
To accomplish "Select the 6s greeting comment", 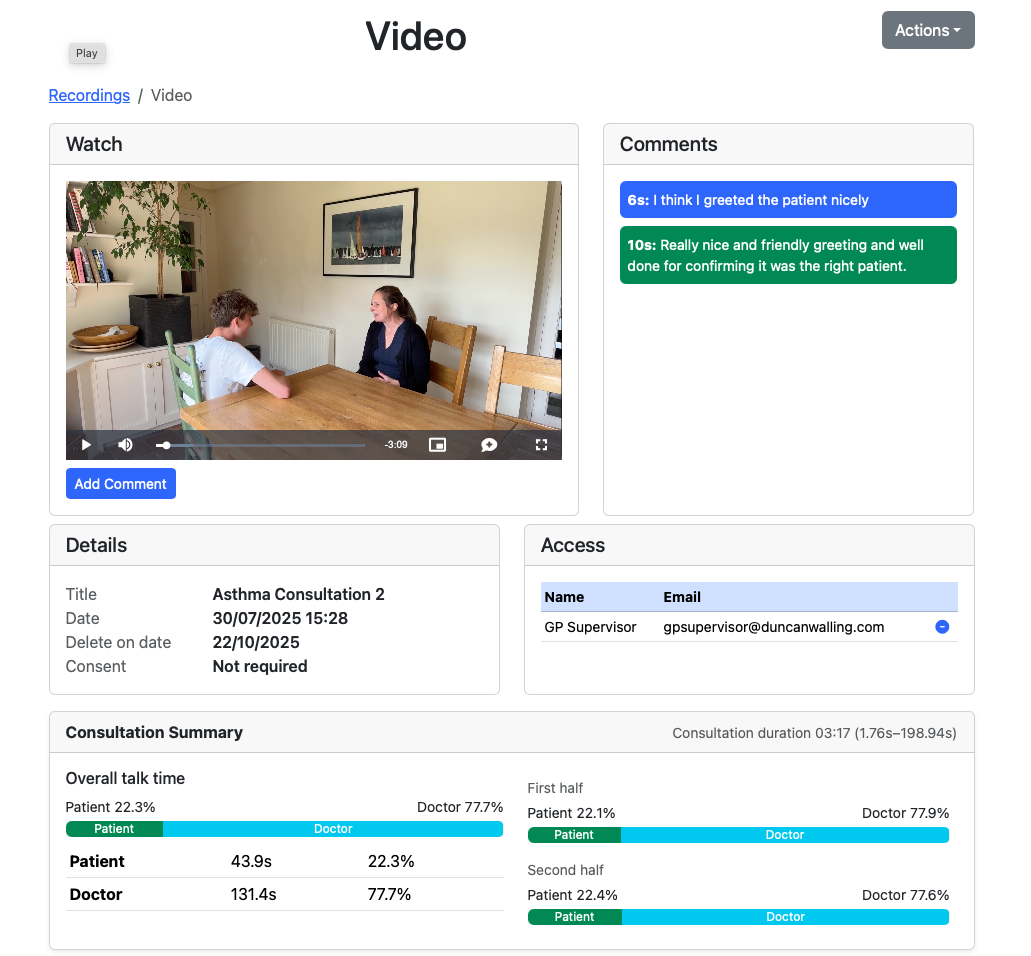I will pyautogui.click(x=788, y=200).
